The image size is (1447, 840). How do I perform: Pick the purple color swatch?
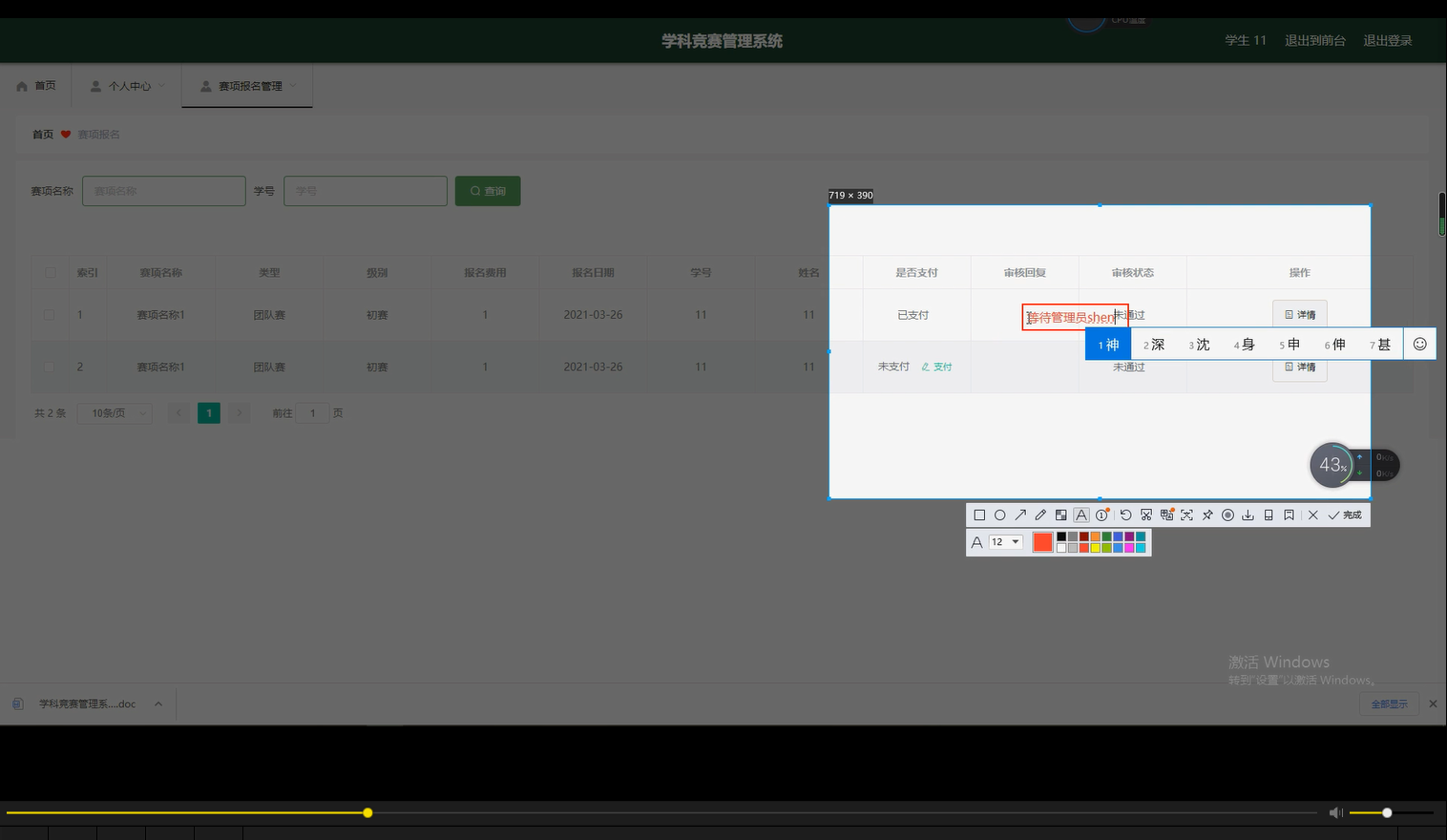(x=1129, y=536)
